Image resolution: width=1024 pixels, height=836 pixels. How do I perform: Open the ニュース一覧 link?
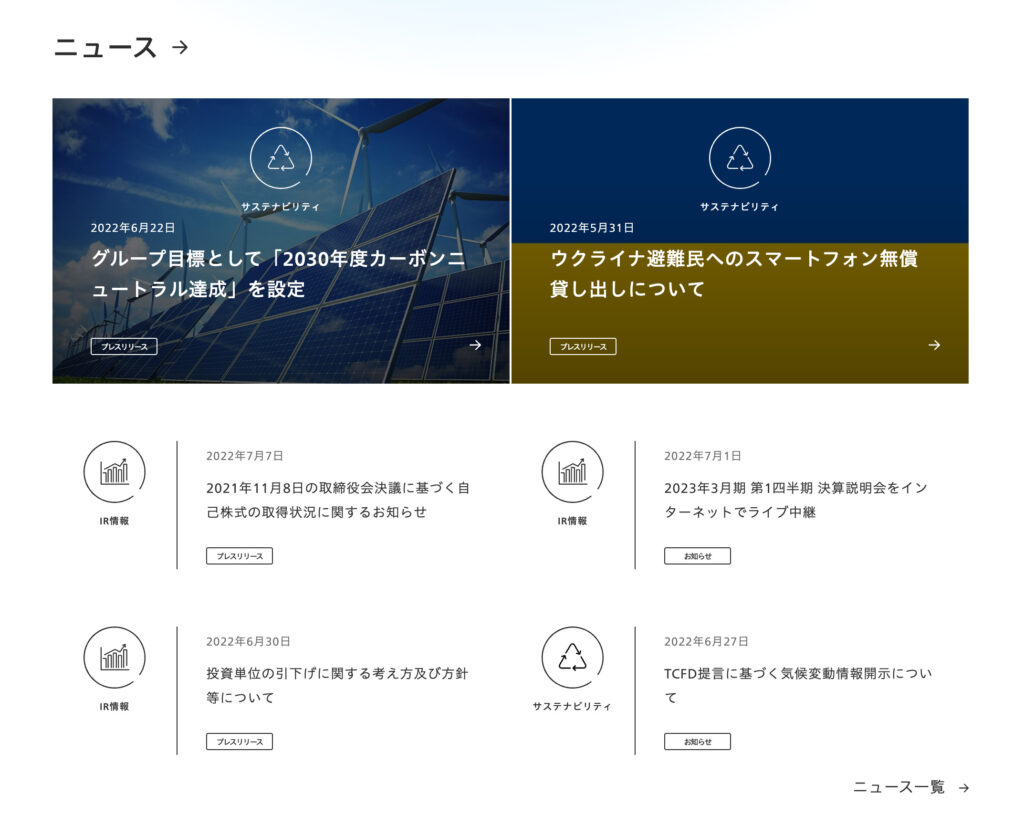899,787
